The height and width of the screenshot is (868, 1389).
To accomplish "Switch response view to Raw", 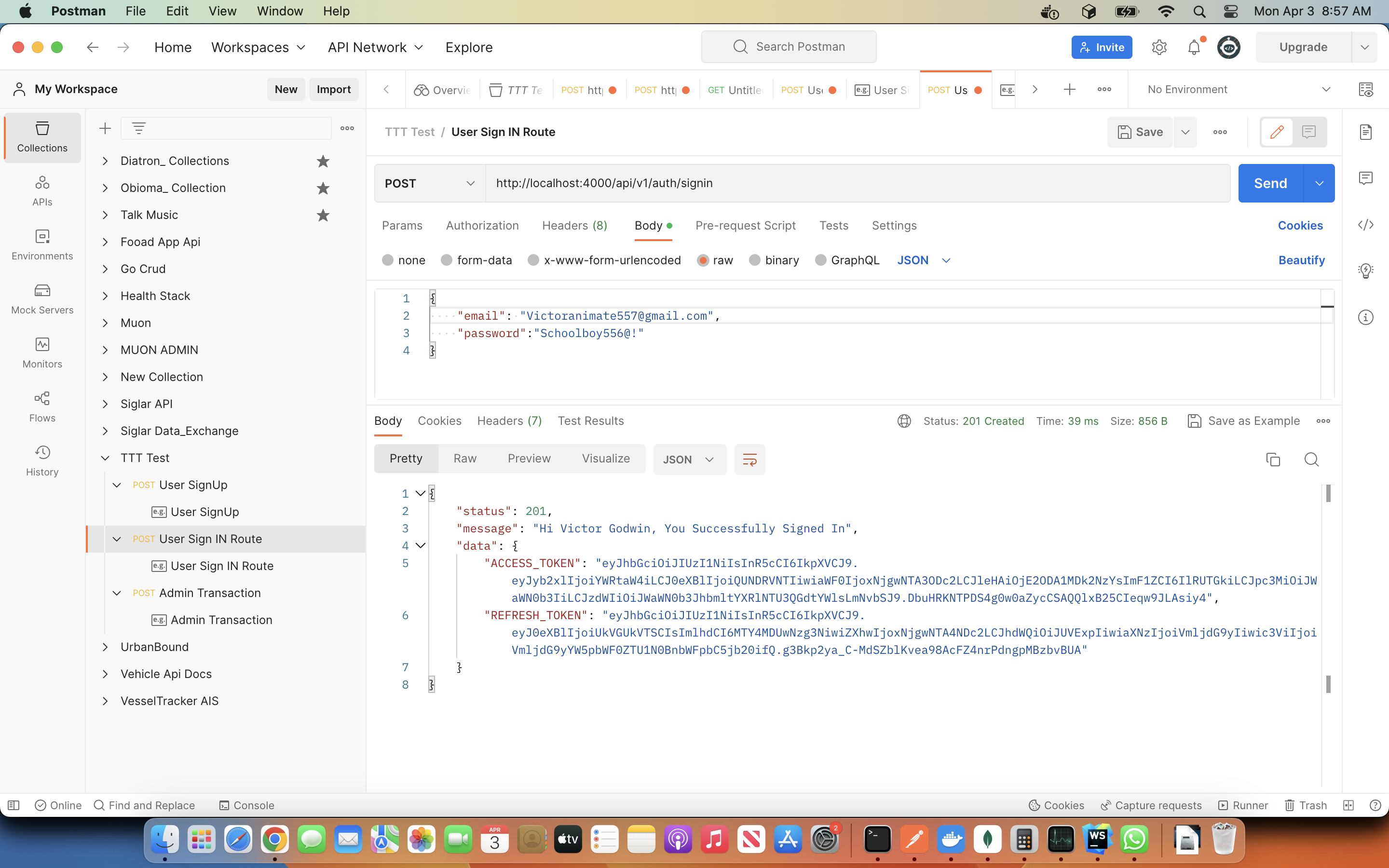I will 465,459.
